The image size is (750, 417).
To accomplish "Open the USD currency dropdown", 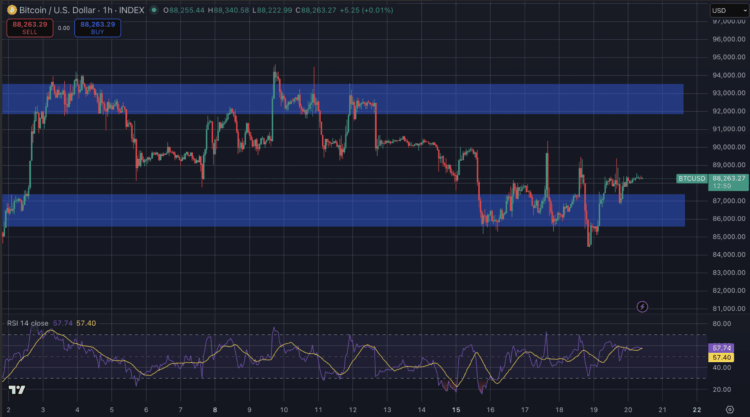I will point(729,11).
